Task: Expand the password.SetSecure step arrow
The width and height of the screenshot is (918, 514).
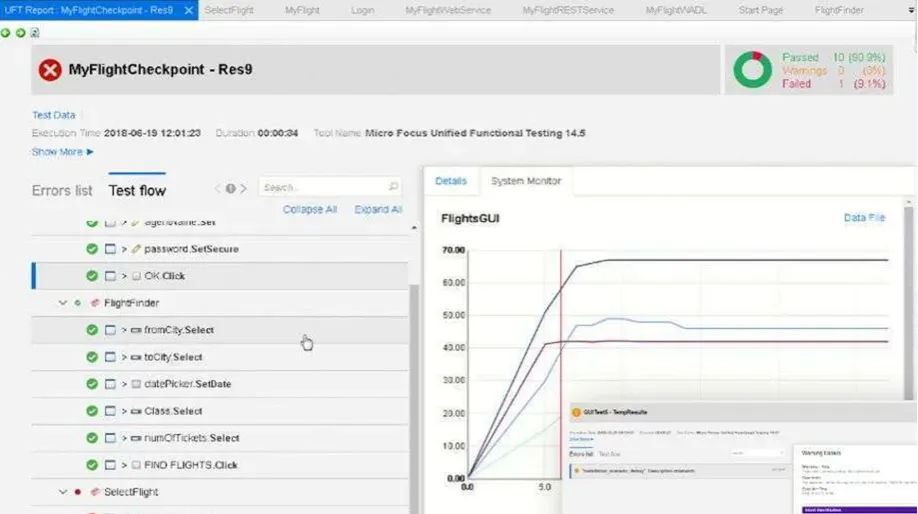Action: coord(124,249)
